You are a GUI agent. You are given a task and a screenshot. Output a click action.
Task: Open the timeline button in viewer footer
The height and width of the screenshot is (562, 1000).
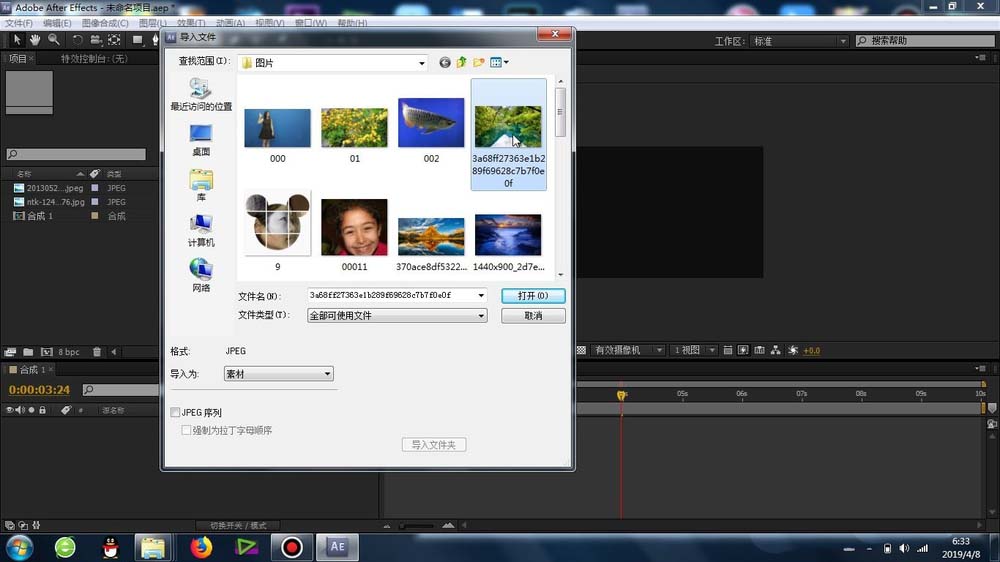pos(759,350)
